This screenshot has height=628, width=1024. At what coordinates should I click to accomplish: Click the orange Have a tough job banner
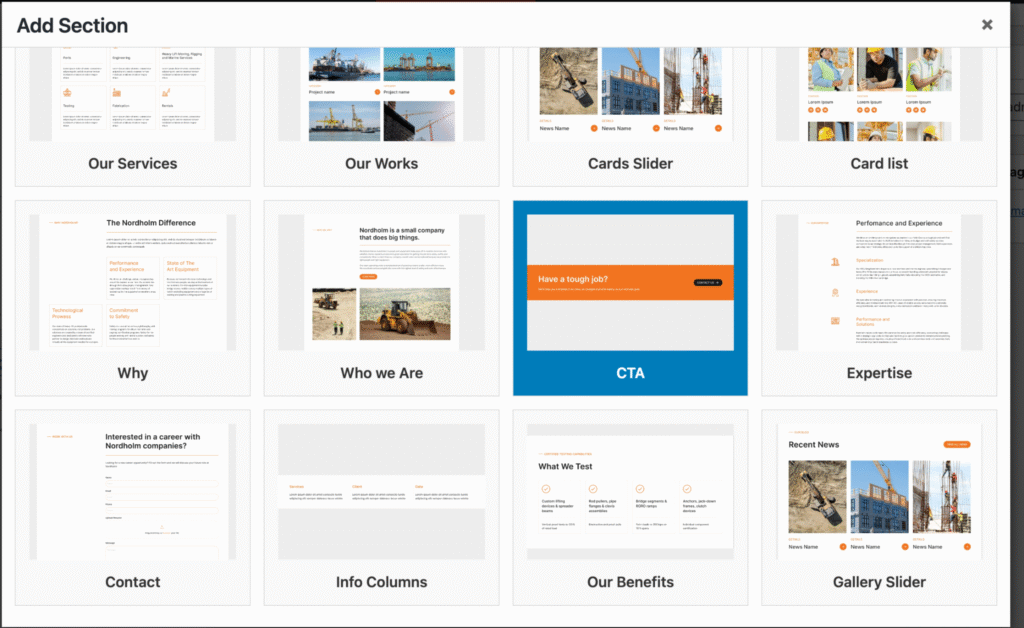pyautogui.click(x=630, y=282)
